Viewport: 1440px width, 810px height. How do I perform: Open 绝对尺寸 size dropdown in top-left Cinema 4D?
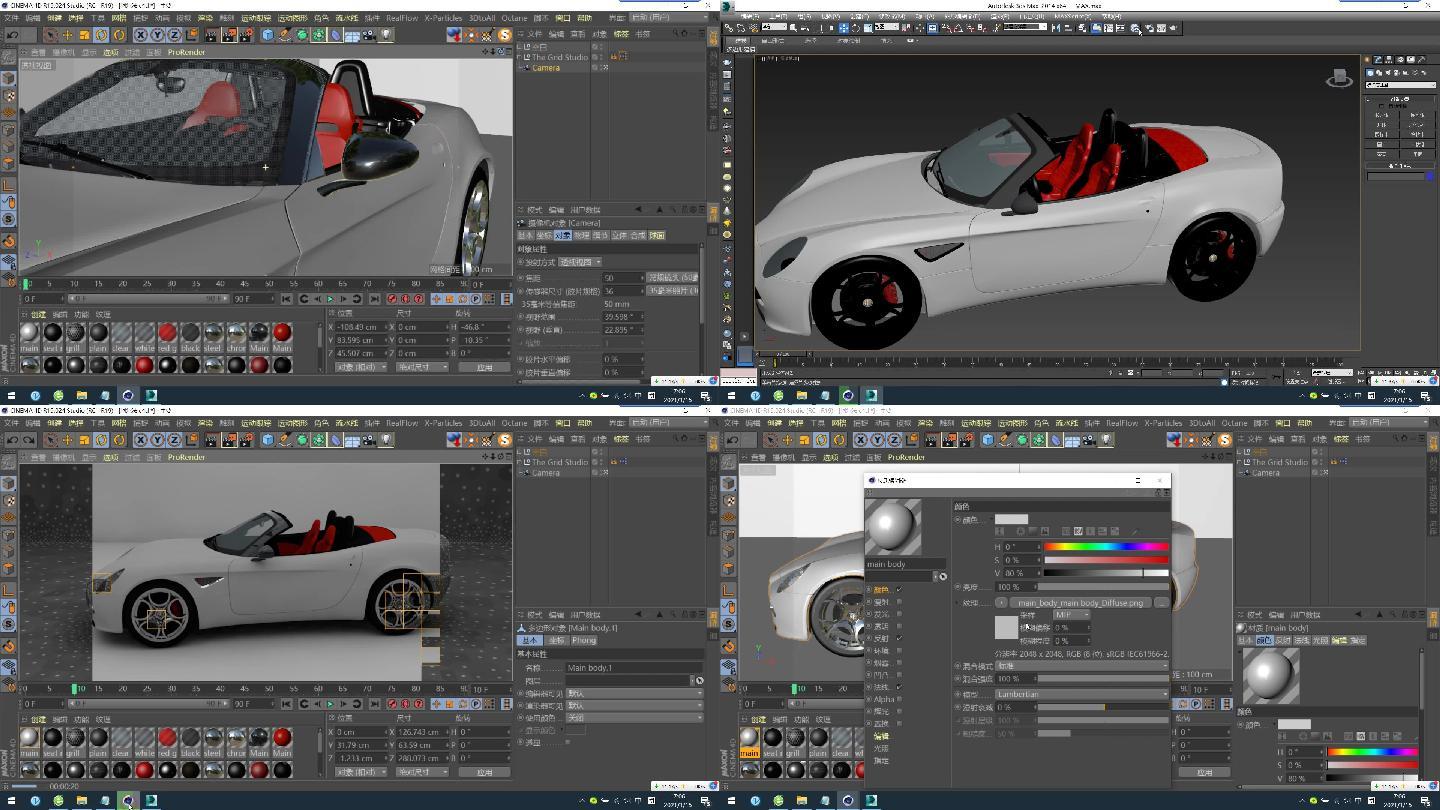[x=422, y=367]
